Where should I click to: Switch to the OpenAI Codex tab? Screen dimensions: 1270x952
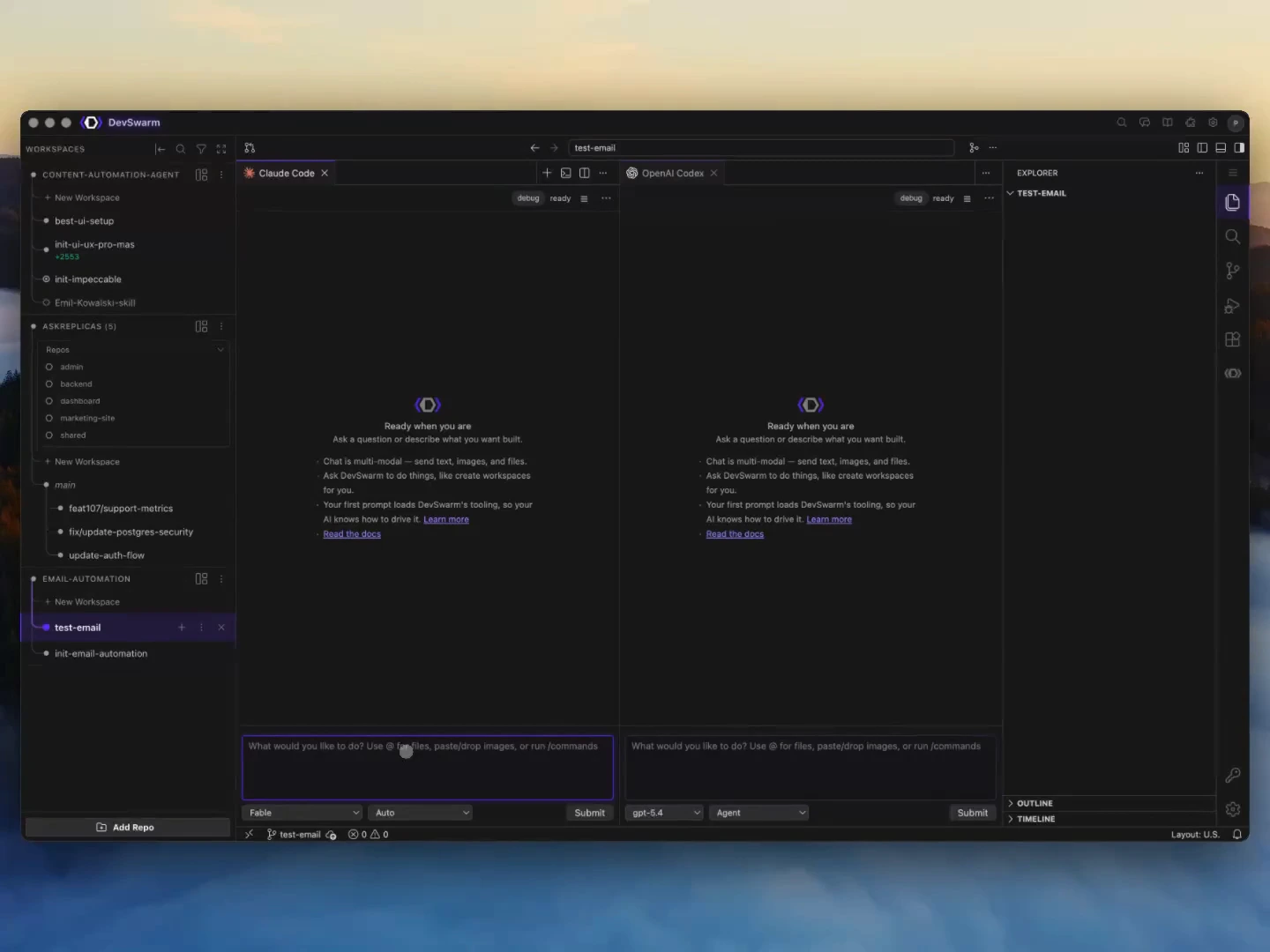[673, 174]
